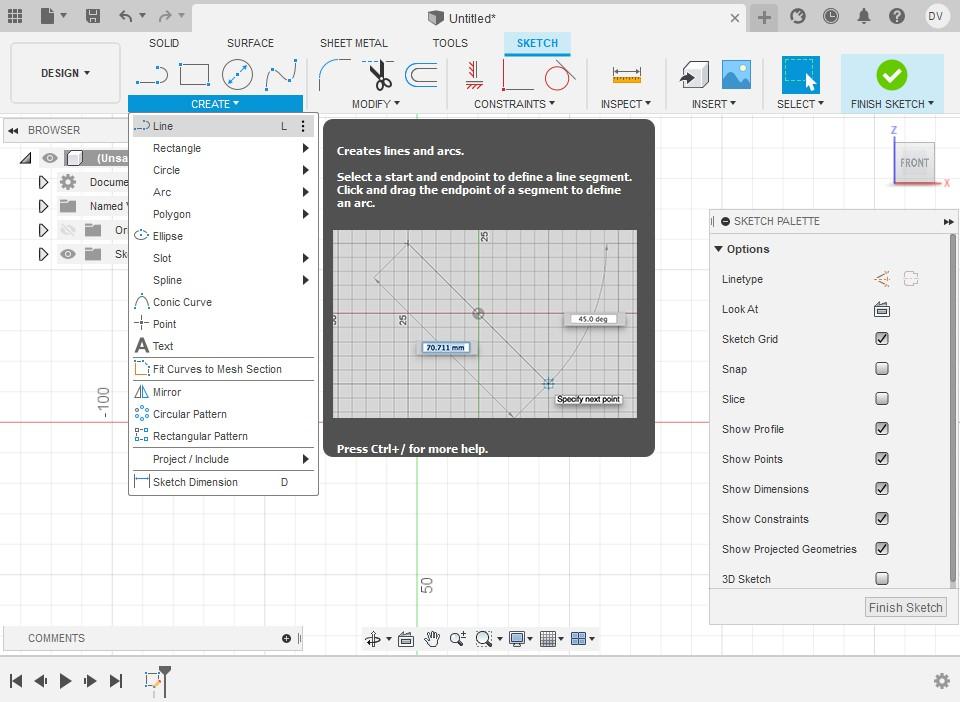This screenshot has width=960, height=702.
Task: Enable the Slice checkbox
Action: 882,398
